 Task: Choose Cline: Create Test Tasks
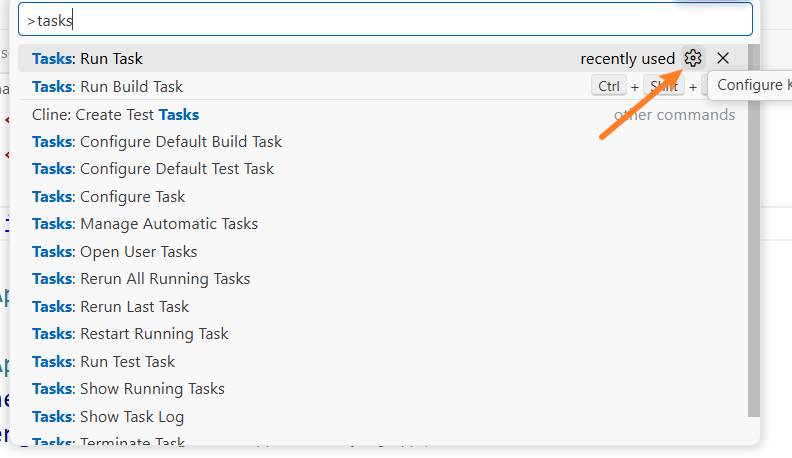coord(383,115)
